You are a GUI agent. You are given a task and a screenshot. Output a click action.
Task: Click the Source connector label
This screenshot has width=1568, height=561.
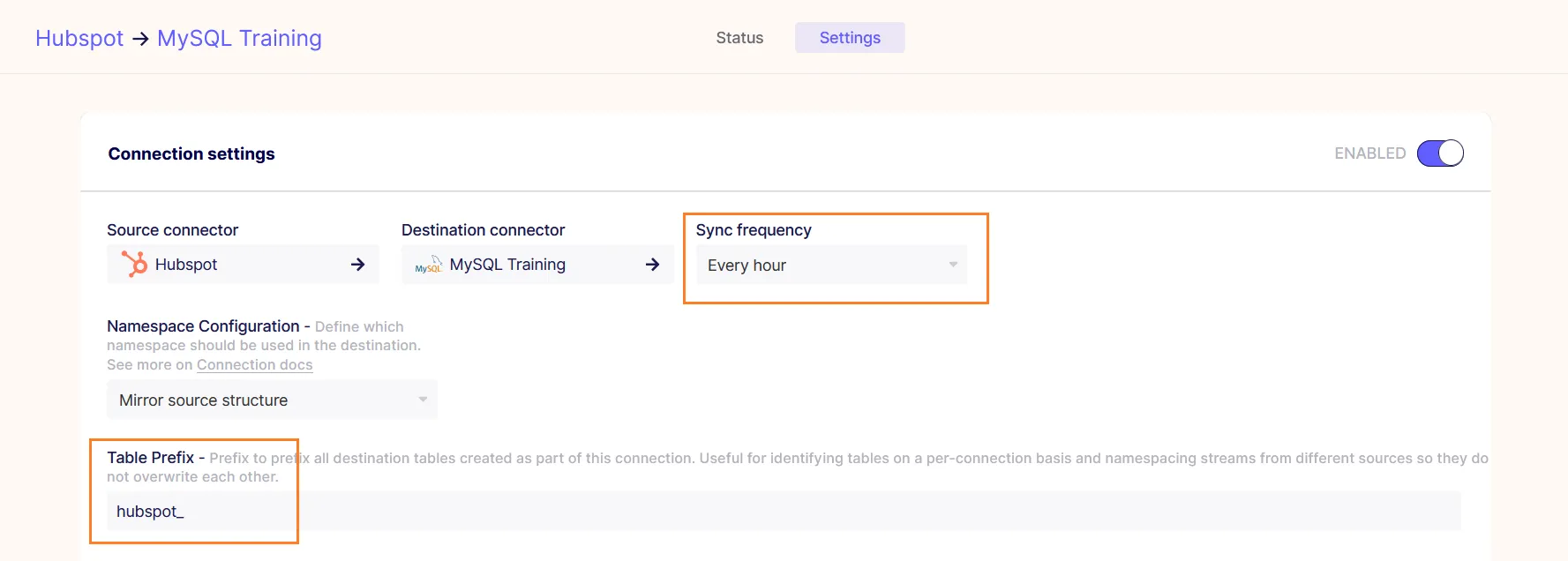[x=173, y=230]
